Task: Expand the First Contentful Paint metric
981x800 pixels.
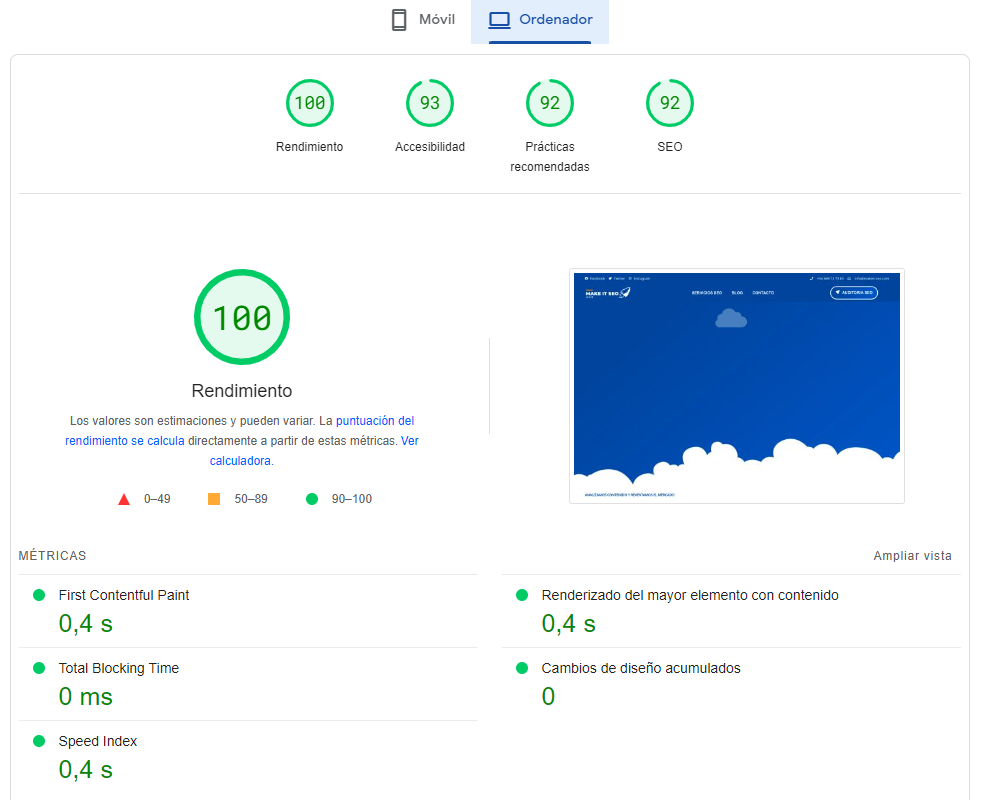Action: (x=124, y=595)
